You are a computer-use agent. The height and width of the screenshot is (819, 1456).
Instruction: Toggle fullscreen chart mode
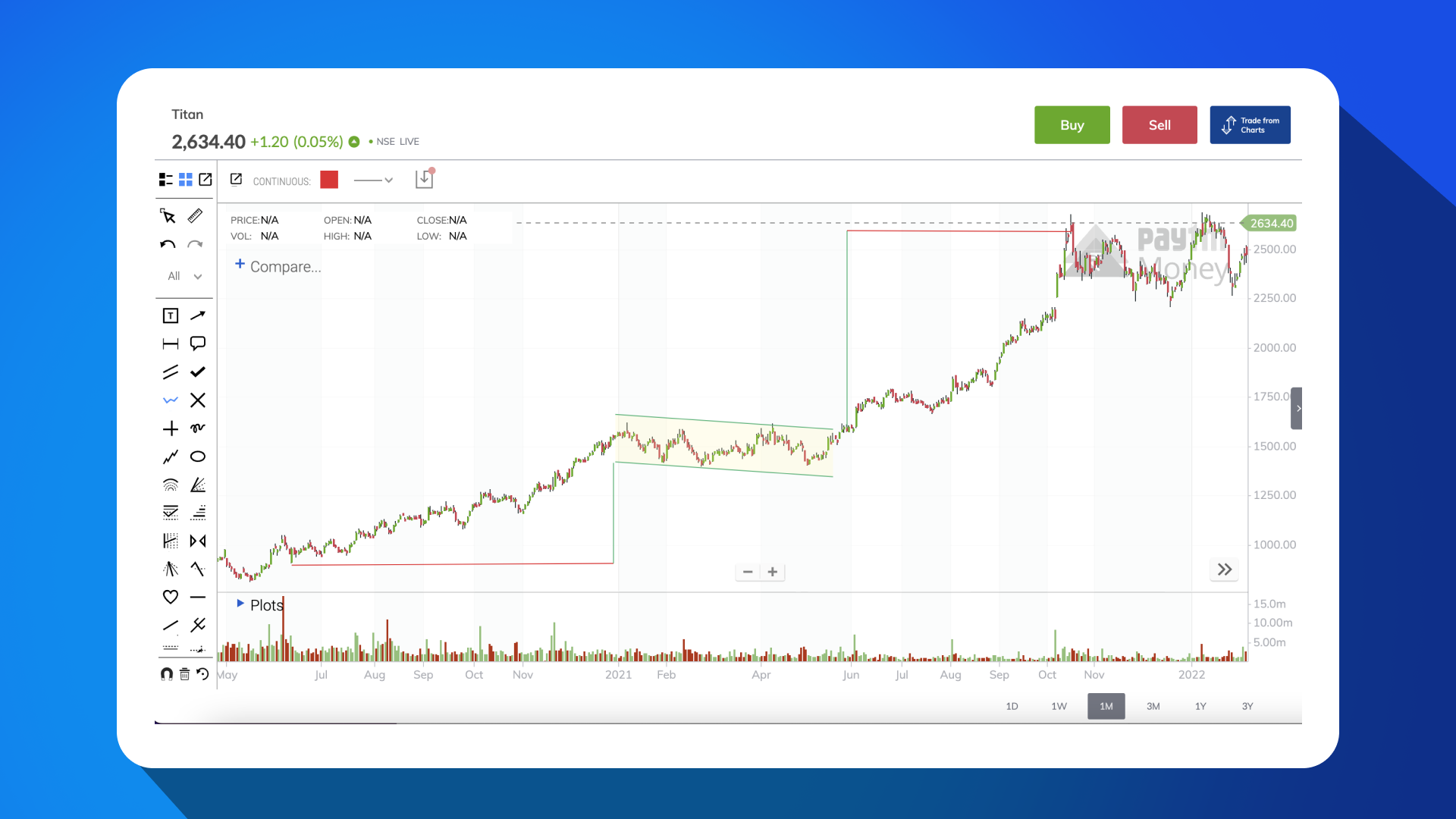(x=205, y=179)
